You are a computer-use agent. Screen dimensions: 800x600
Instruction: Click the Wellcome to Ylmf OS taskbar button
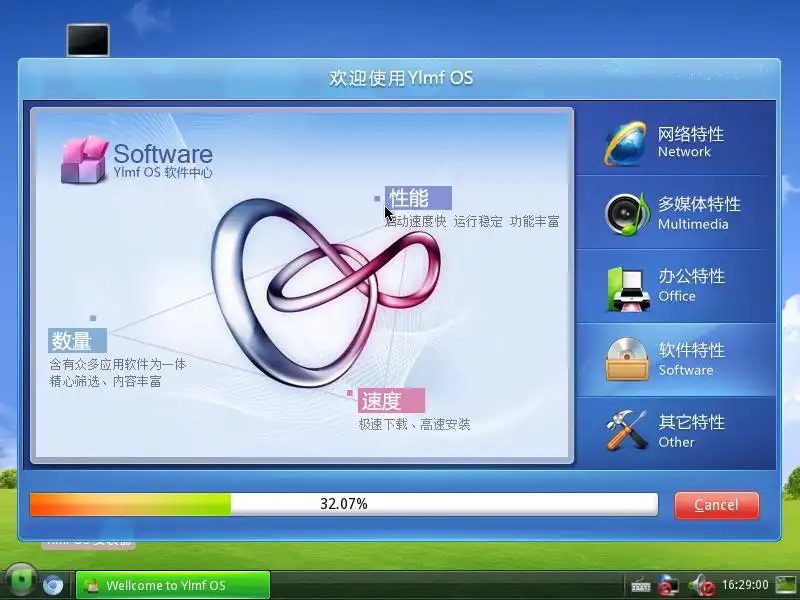coord(173,585)
